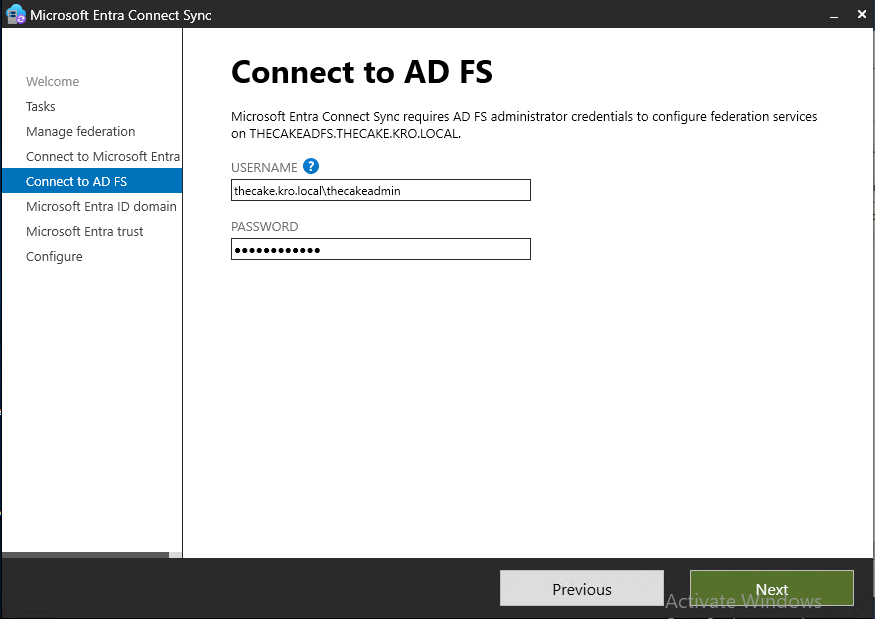
Task: Click the Next button
Action: pyautogui.click(x=772, y=588)
